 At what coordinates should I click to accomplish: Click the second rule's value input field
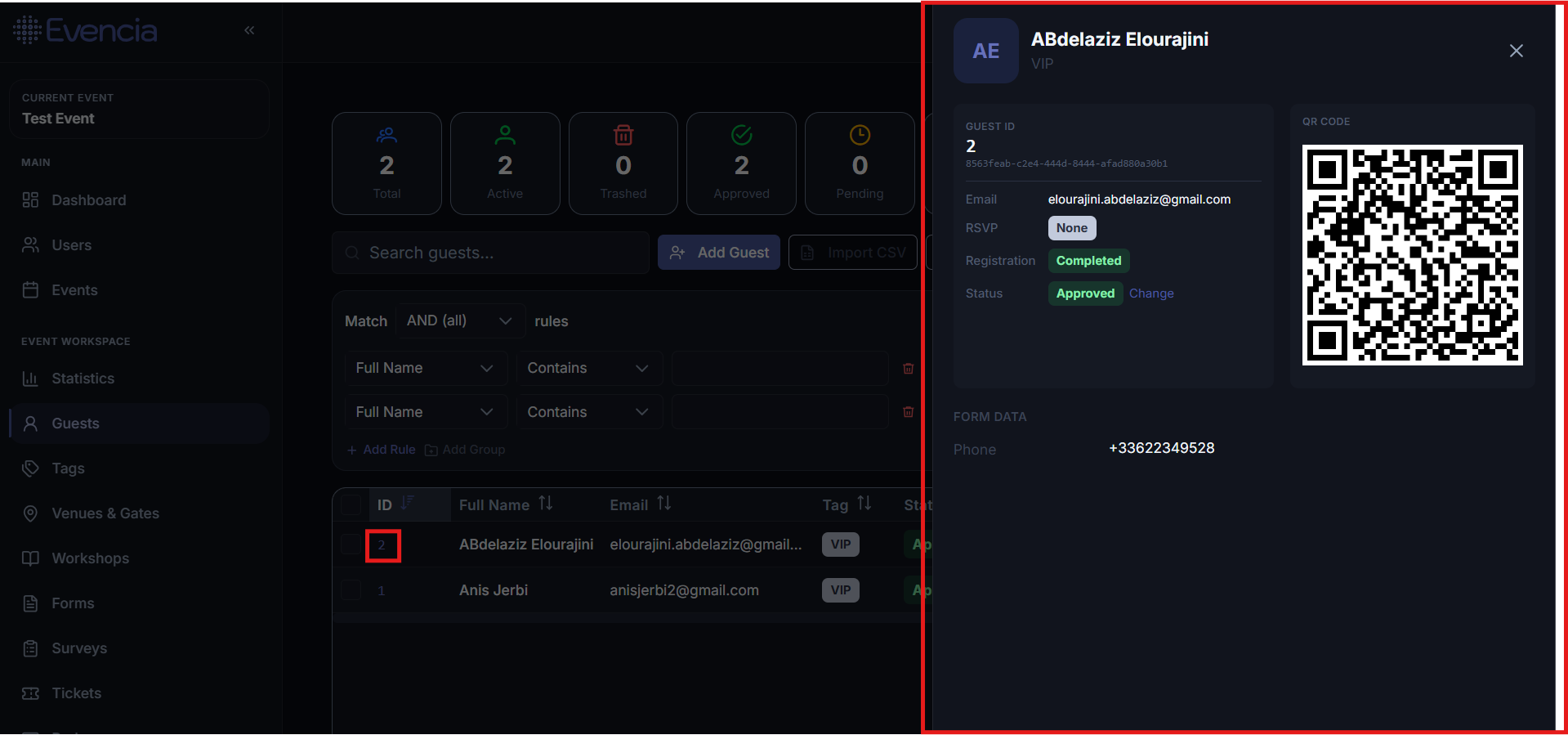coord(780,412)
